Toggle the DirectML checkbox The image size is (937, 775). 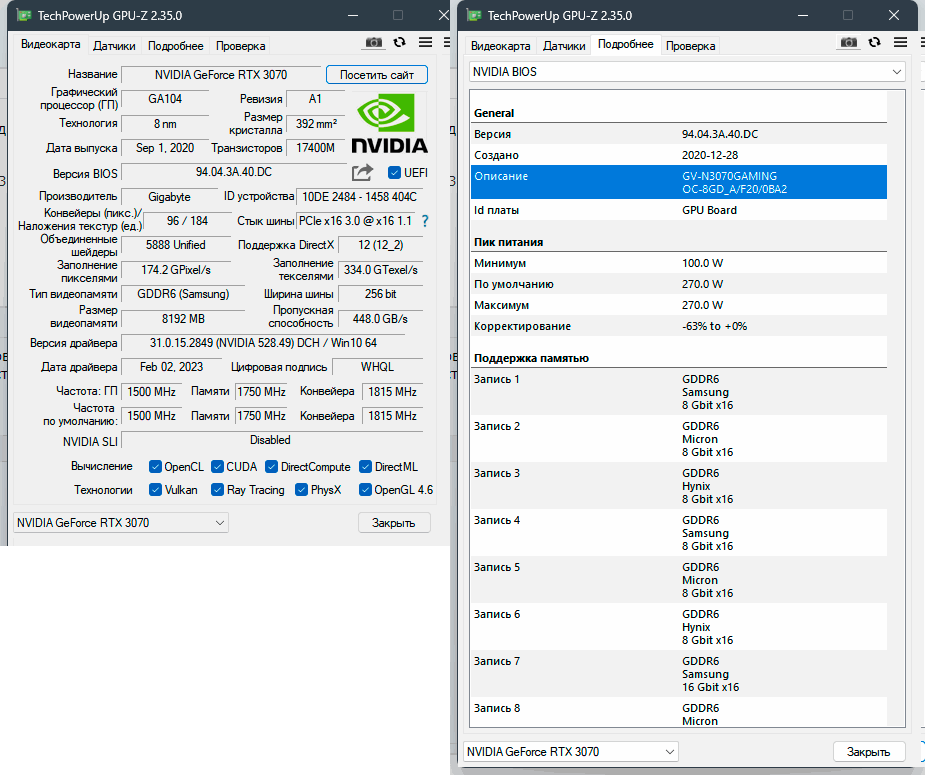tap(365, 467)
